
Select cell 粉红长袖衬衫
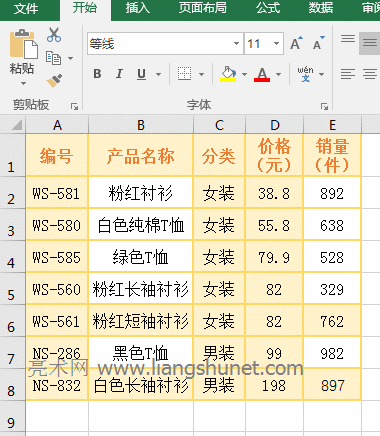141,289
